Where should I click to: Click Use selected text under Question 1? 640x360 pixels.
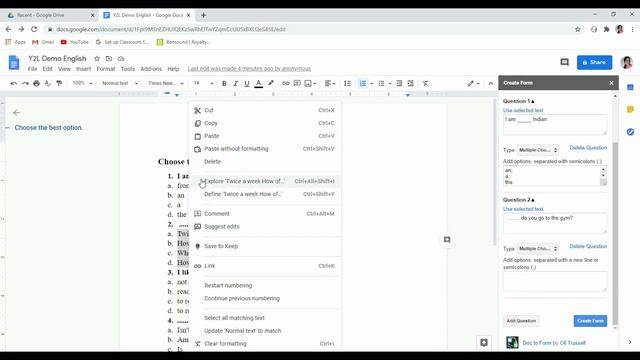tap(523, 110)
